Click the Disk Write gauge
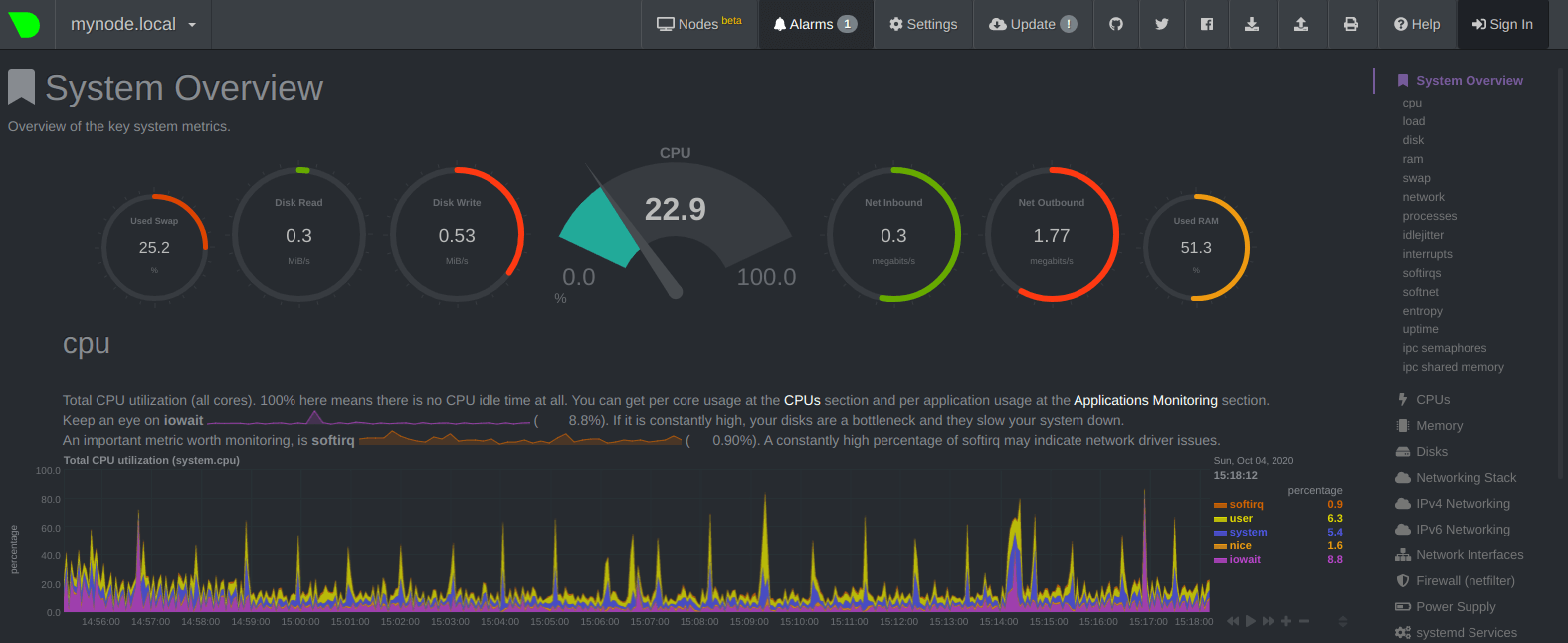This screenshot has height=643, width=1568. 457,235
